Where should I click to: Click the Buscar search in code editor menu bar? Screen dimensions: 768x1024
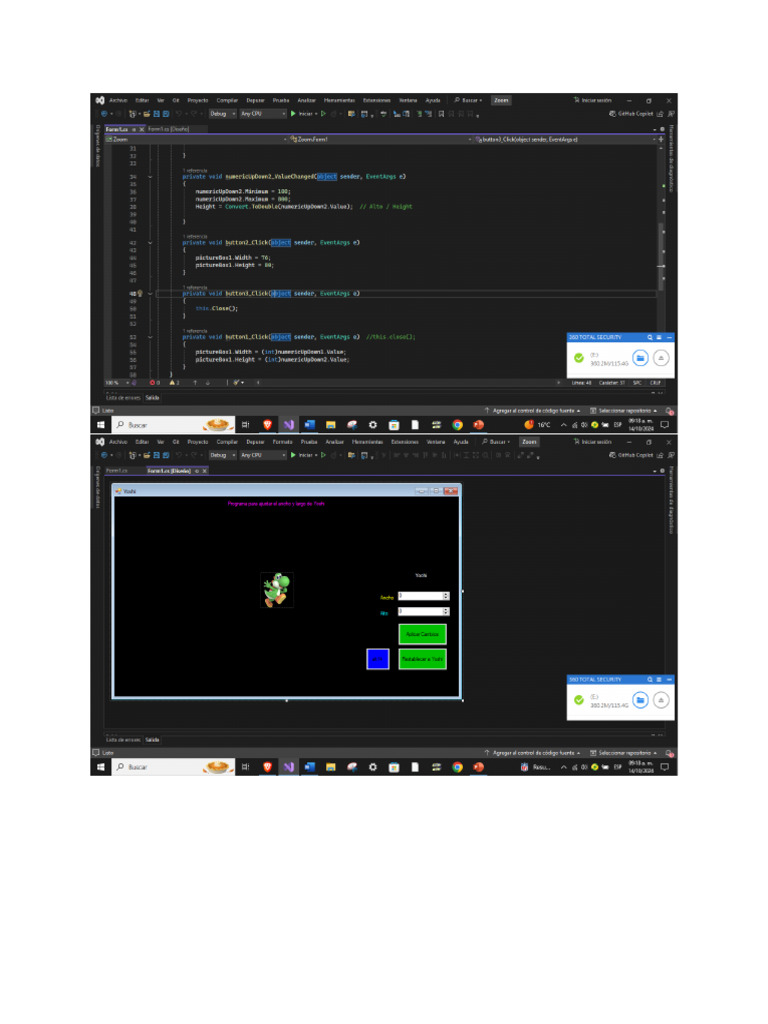pyautogui.click(x=468, y=101)
